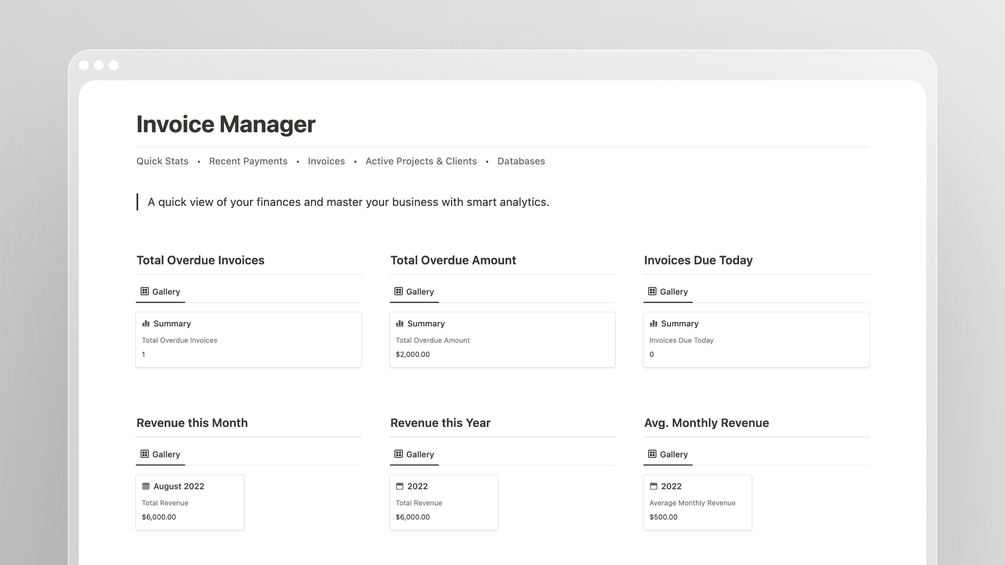1005x565 pixels.
Task: Select Gallery tab of Avg. Monthly Revenue
Action: pyautogui.click(x=668, y=455)
